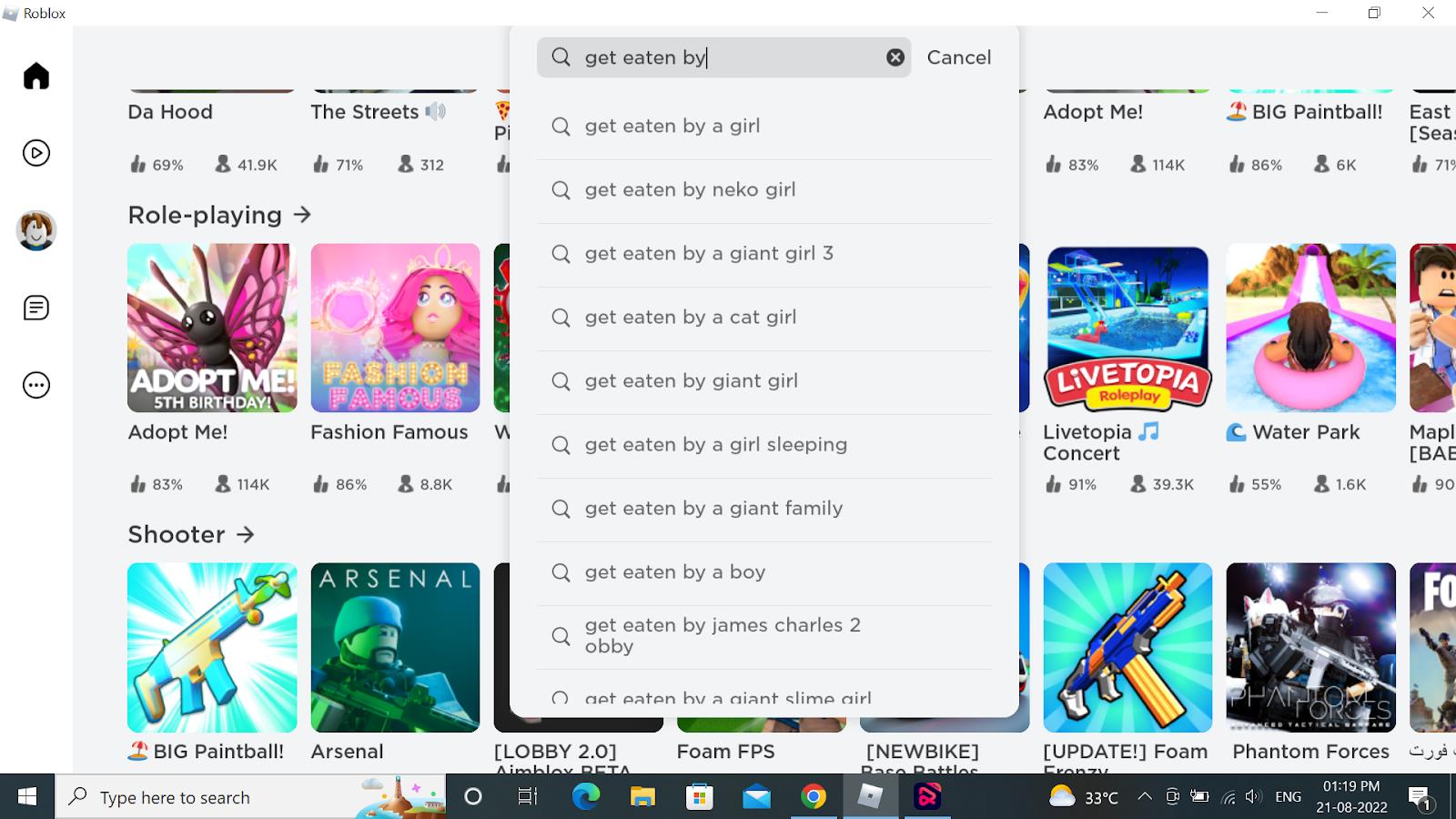Click the thumbs-up icon beside Fashion Famous 86%
The width and height of the screenshot is (1456, 819).
pos(320,483)
